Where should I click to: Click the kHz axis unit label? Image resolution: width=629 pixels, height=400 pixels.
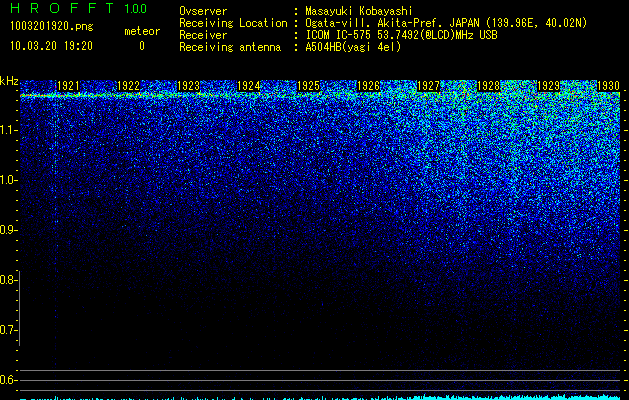click(x=9, y=81)
